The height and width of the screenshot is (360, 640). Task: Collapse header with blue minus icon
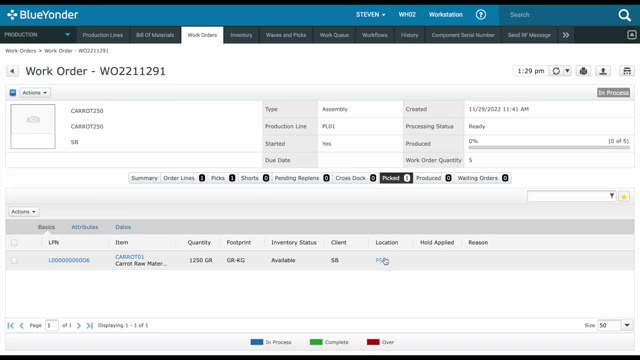(x=13, y=93)
